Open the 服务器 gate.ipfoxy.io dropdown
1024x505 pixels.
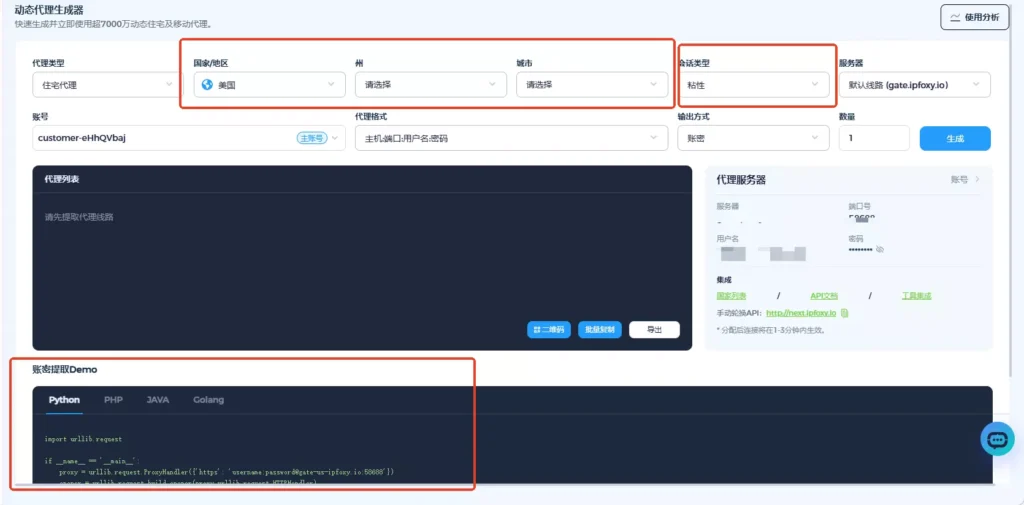click(x=914, y=85)
